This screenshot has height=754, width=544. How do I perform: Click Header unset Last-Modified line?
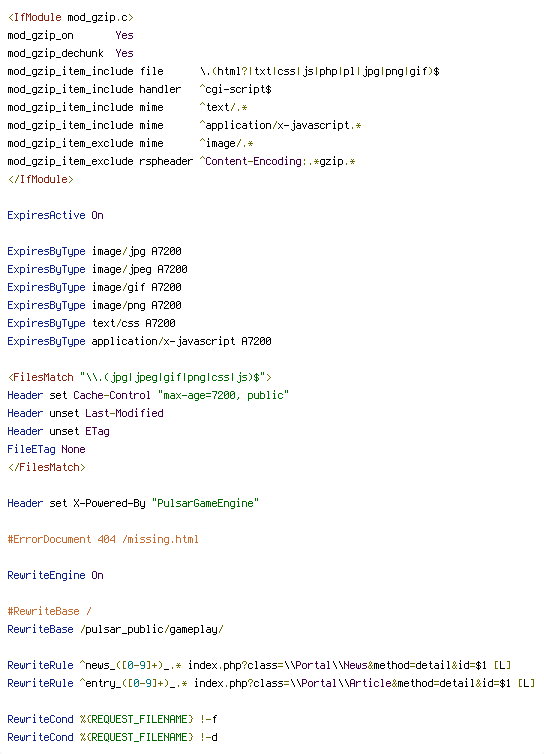[x=85, y=414]
